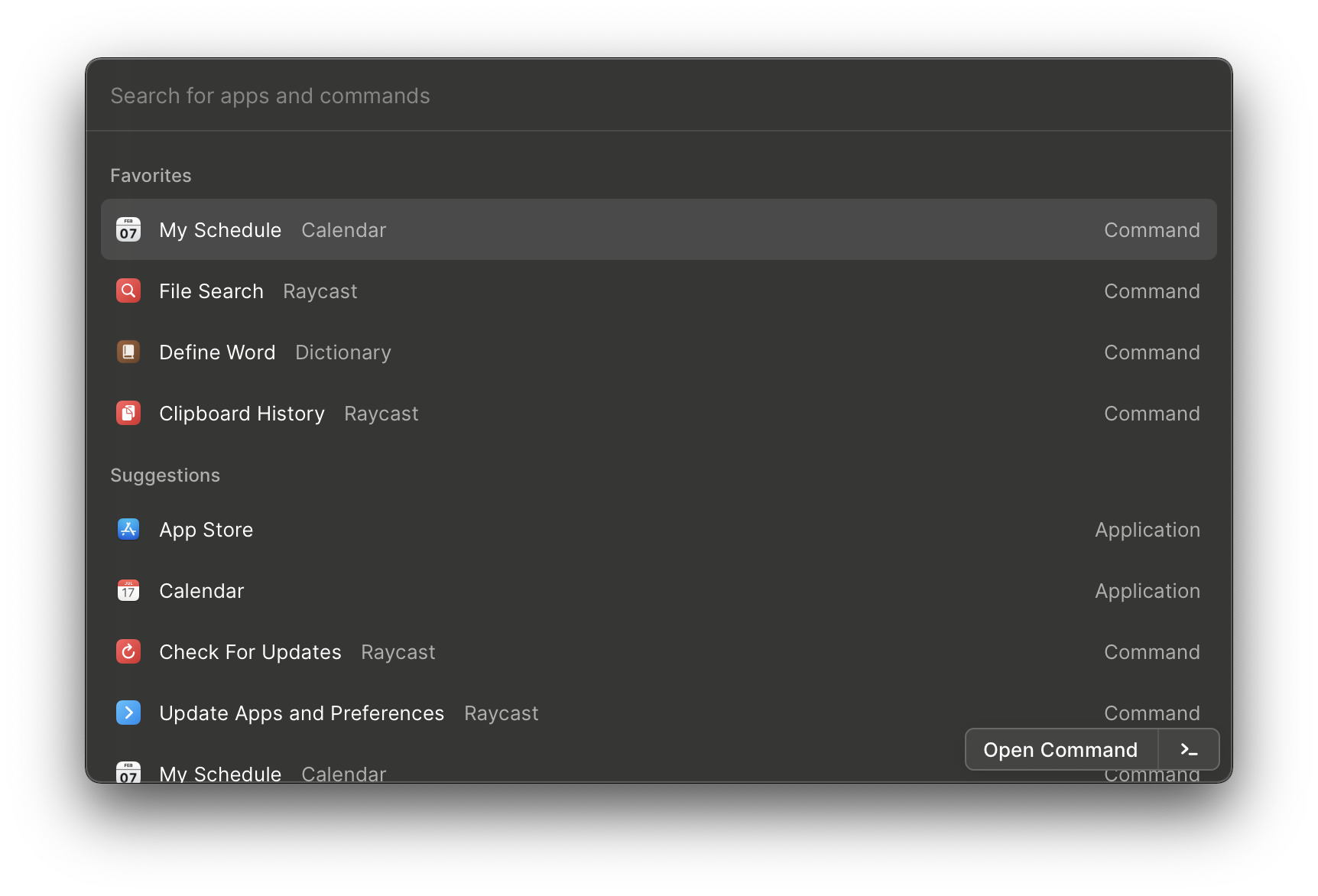
Task: Click the My Schedule calendar icon in Favorites
Action: pos(128,229)
